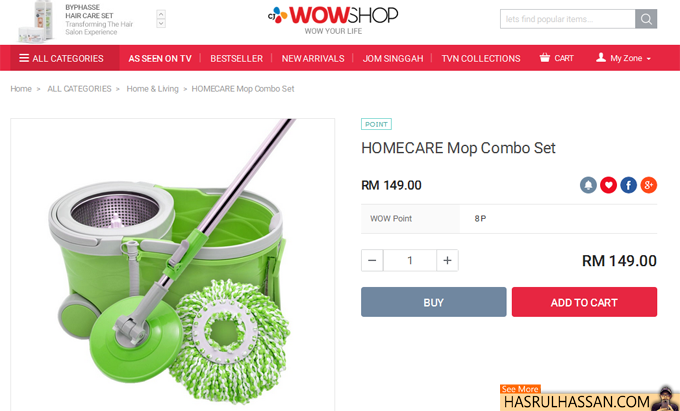The image size is (680, 411).
Task: Expand the My Zone dropdown
Action: point(649,59)
